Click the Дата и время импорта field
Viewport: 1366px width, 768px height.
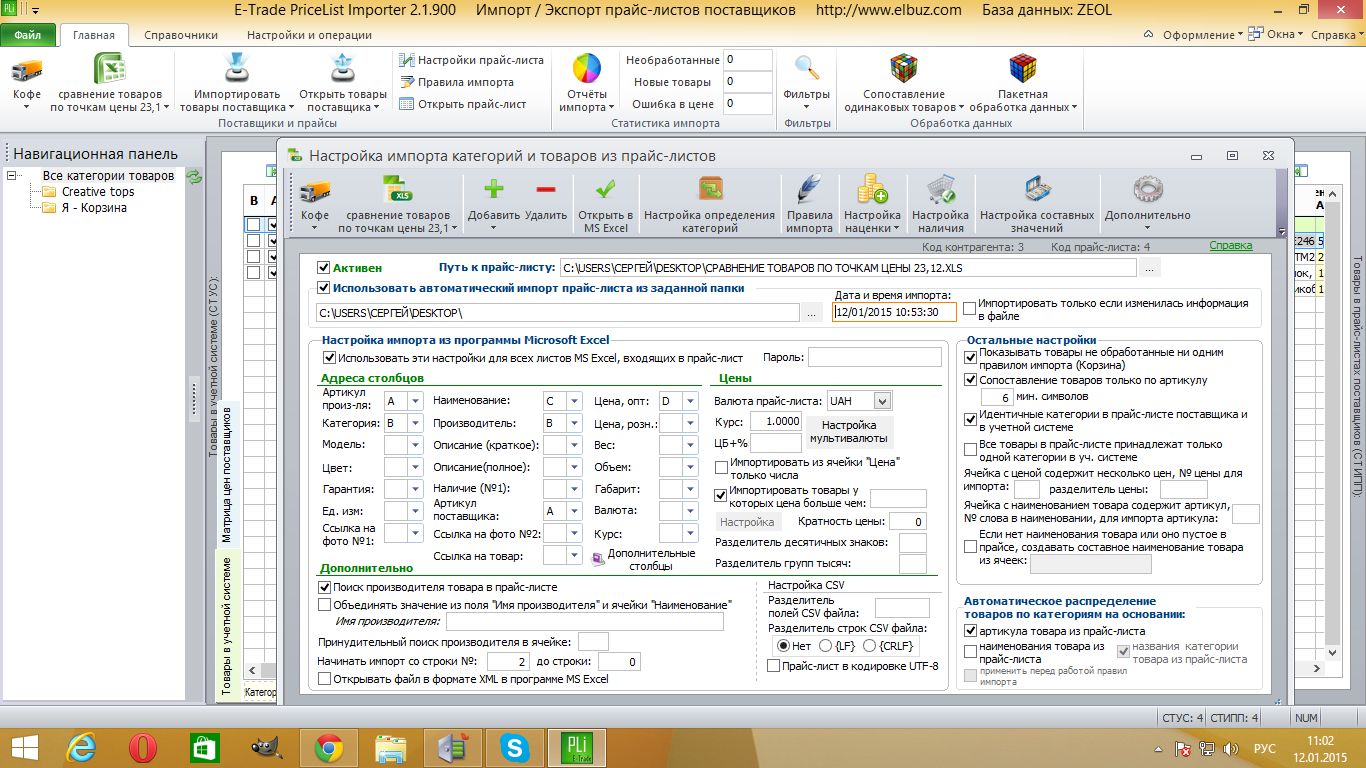895,312
